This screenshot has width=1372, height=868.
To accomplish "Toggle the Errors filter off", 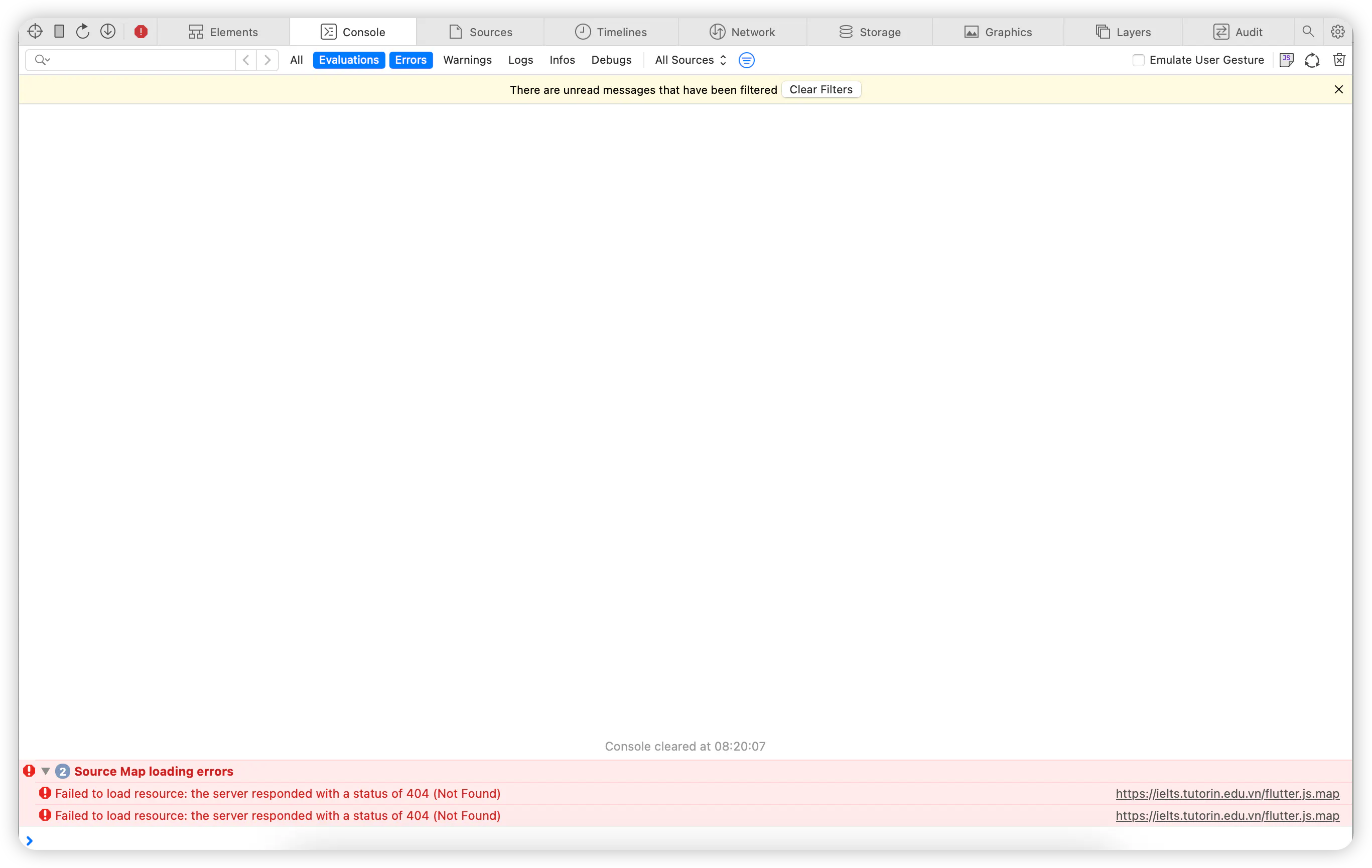I will (410, 60).
